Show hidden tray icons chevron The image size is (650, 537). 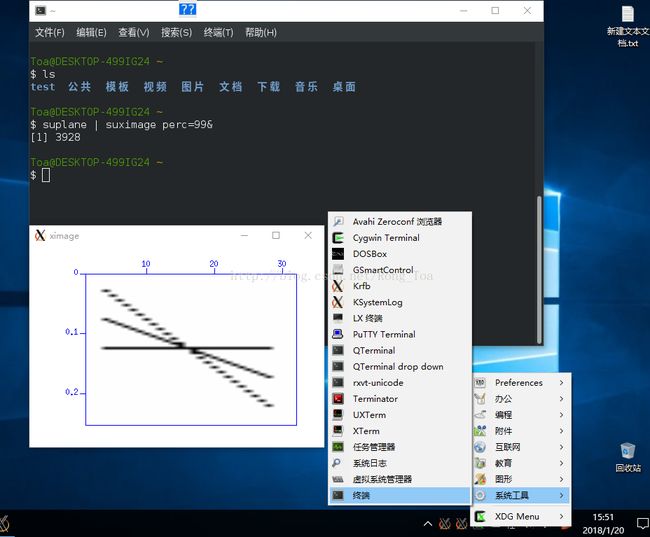(428, 524)
